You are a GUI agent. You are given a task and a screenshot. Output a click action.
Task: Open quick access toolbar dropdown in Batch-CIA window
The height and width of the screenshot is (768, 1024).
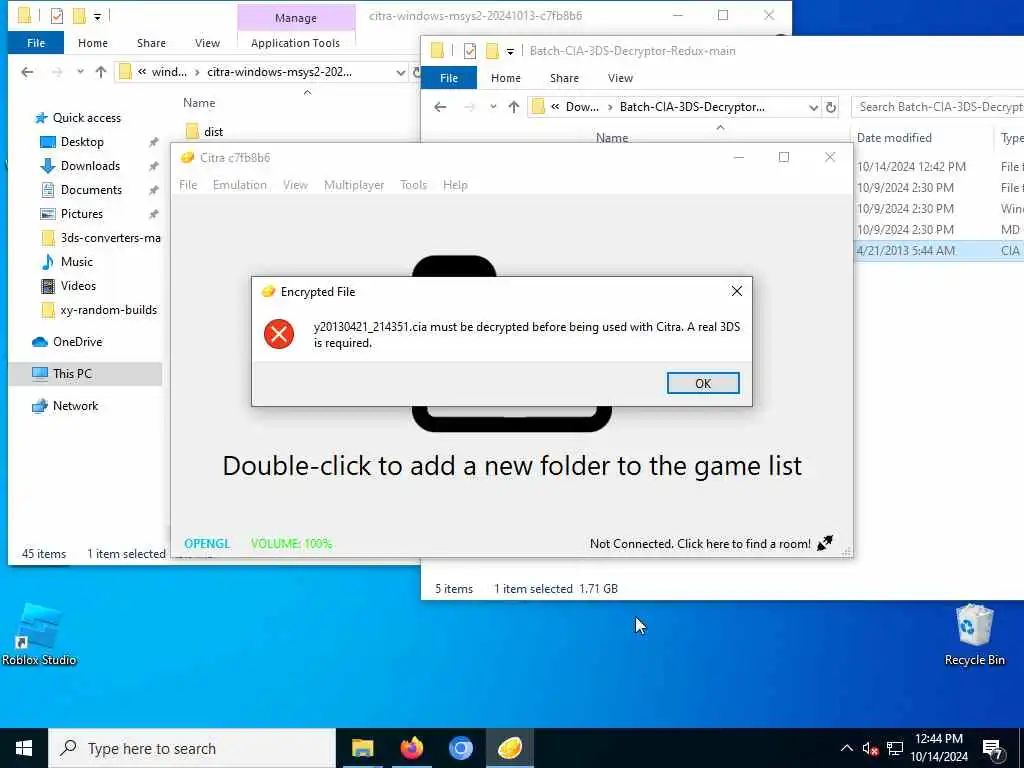510,51
